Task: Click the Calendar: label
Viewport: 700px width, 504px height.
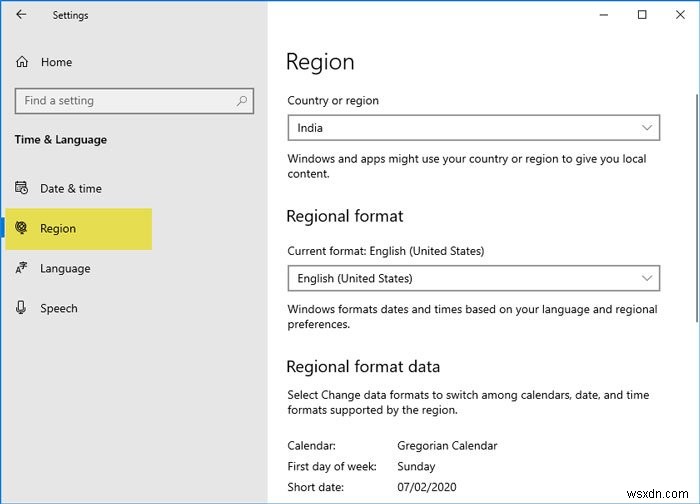Action: coord(312,446)
